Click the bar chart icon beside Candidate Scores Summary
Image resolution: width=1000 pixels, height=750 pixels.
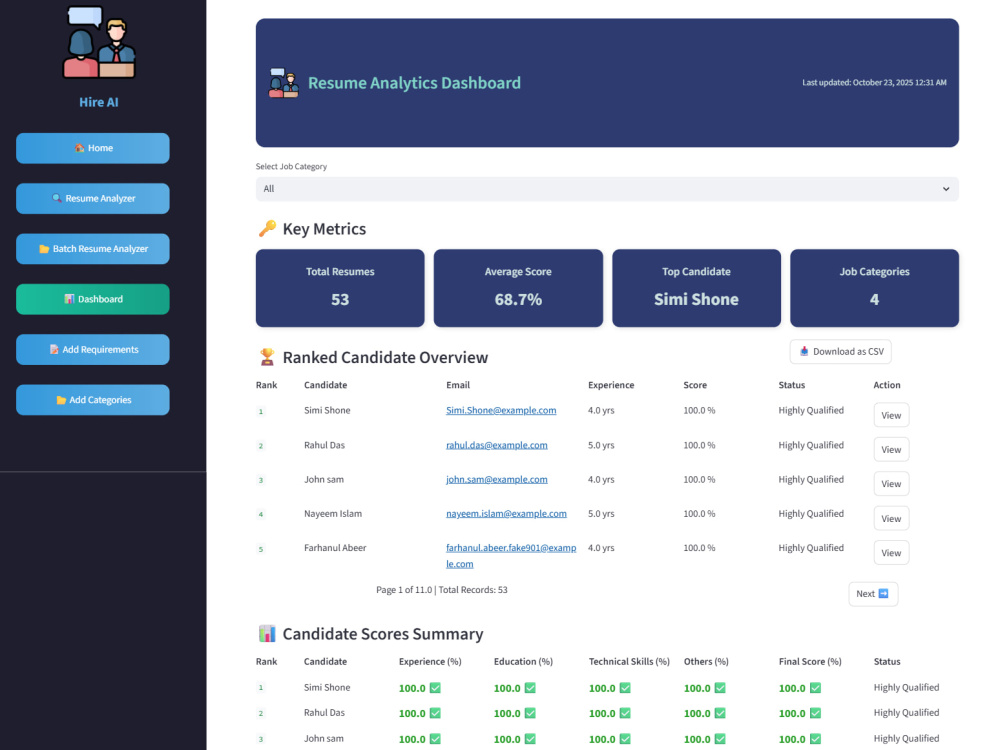pyautogui.click(x=267, y=633)
